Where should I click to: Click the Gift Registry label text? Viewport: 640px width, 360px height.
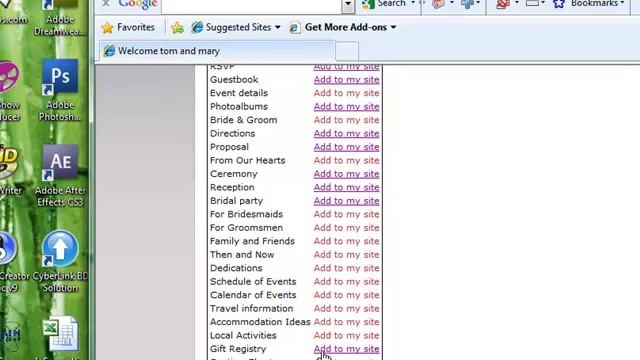pos(238,349)
